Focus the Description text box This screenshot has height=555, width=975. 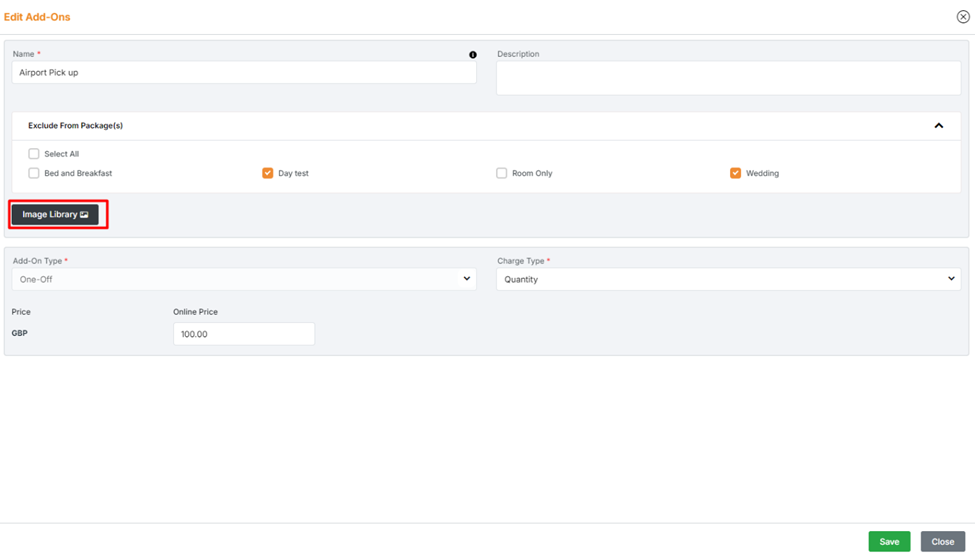pyautogui.click(x=728, y=78)
